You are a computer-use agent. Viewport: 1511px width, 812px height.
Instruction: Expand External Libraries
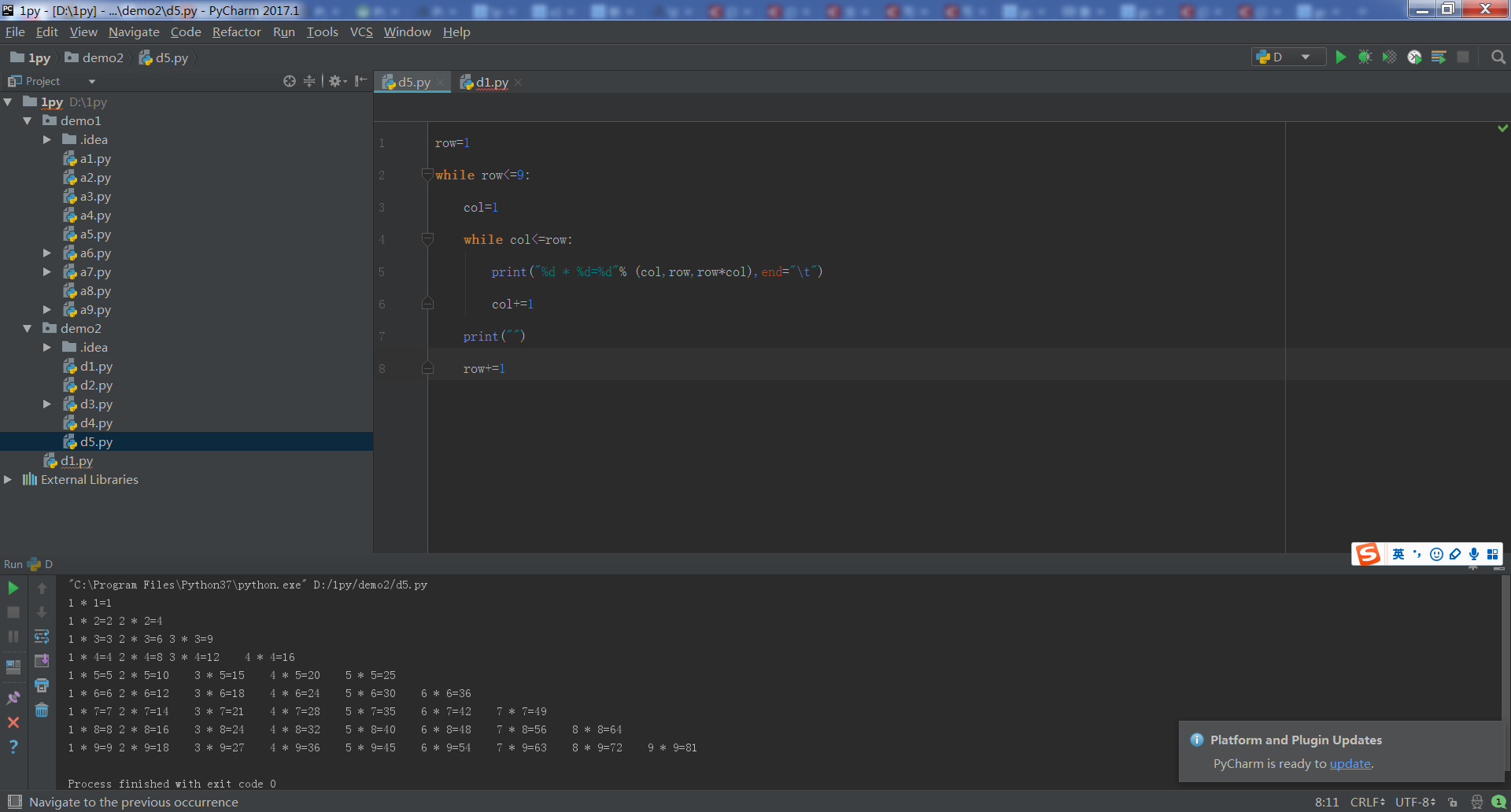tap(8, 479)
